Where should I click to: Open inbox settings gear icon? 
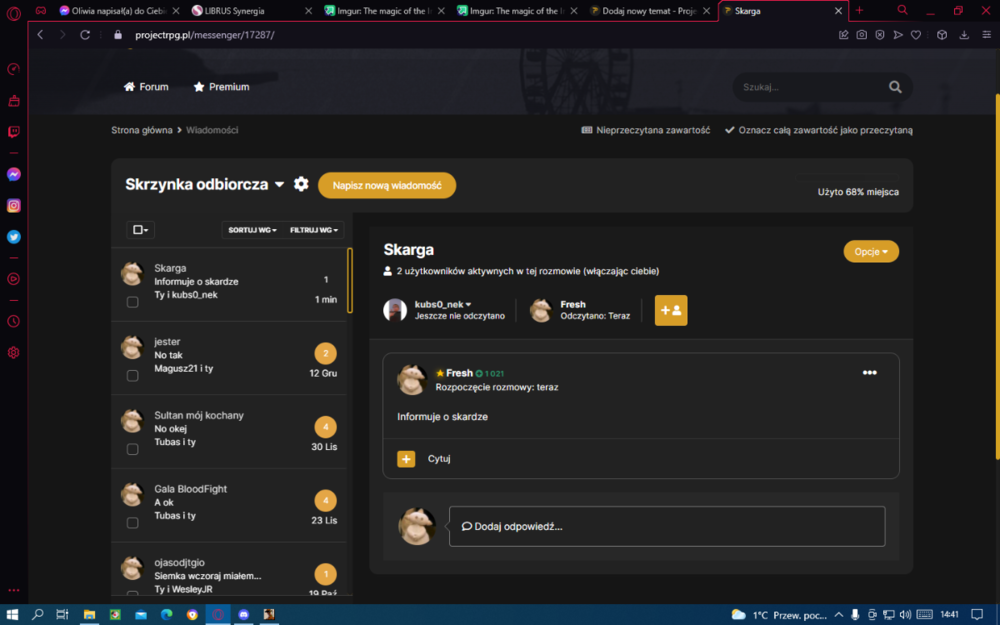point(301,184)
